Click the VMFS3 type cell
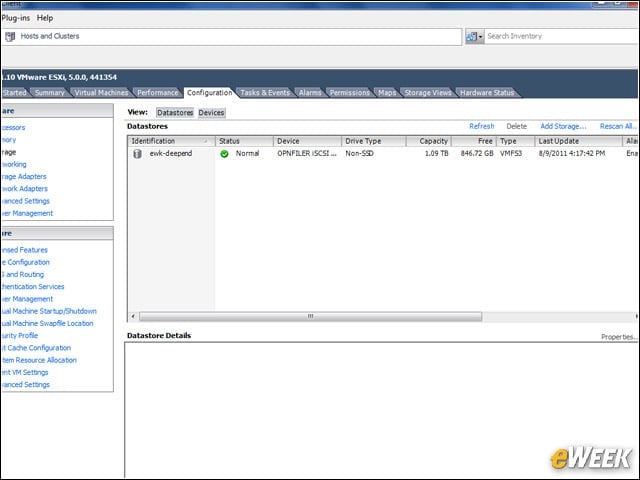 (511, 154)
